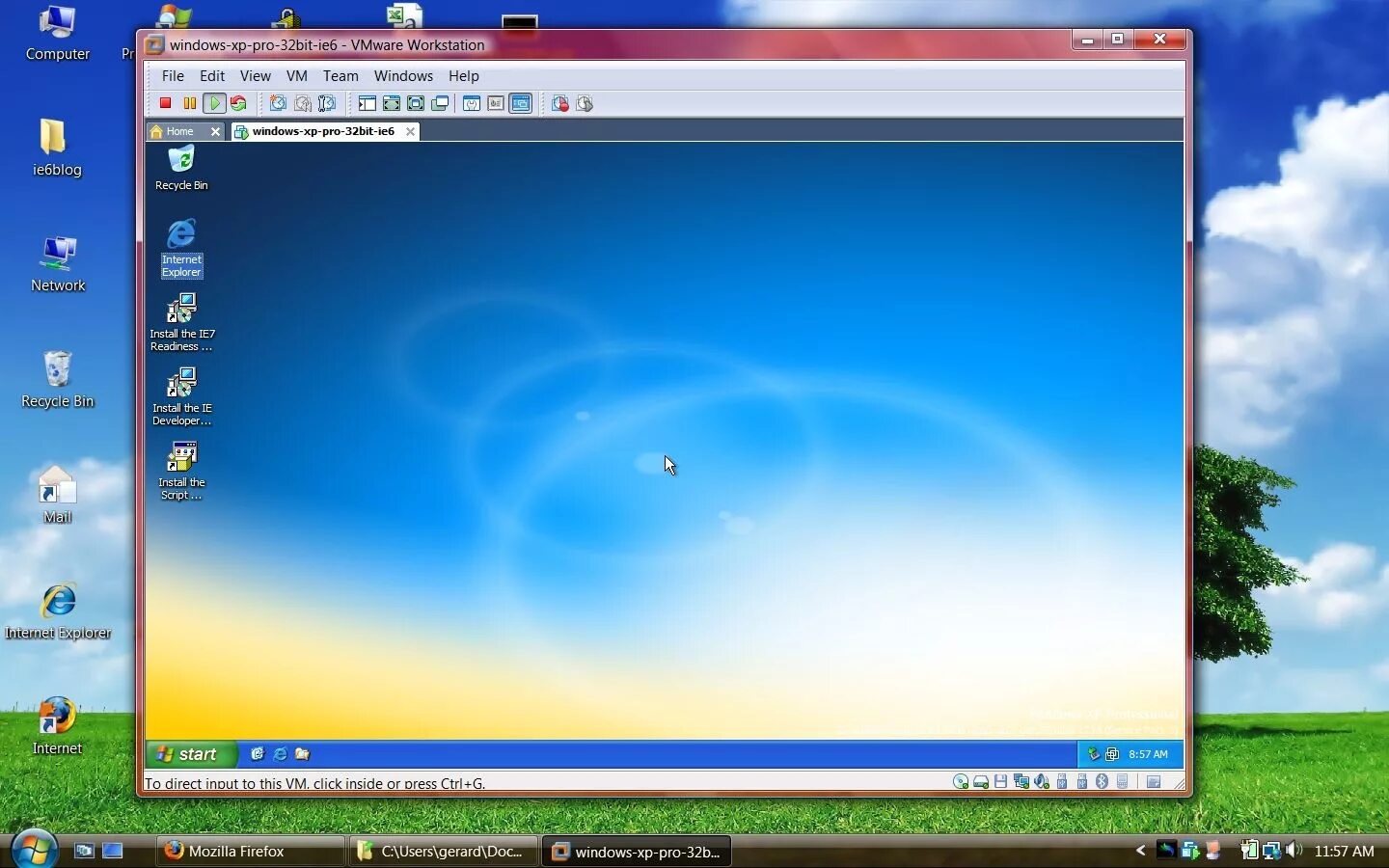Click the floppy drive status icon
The width and height of the screenshot is (1389, 868).
click(1000, 782)
